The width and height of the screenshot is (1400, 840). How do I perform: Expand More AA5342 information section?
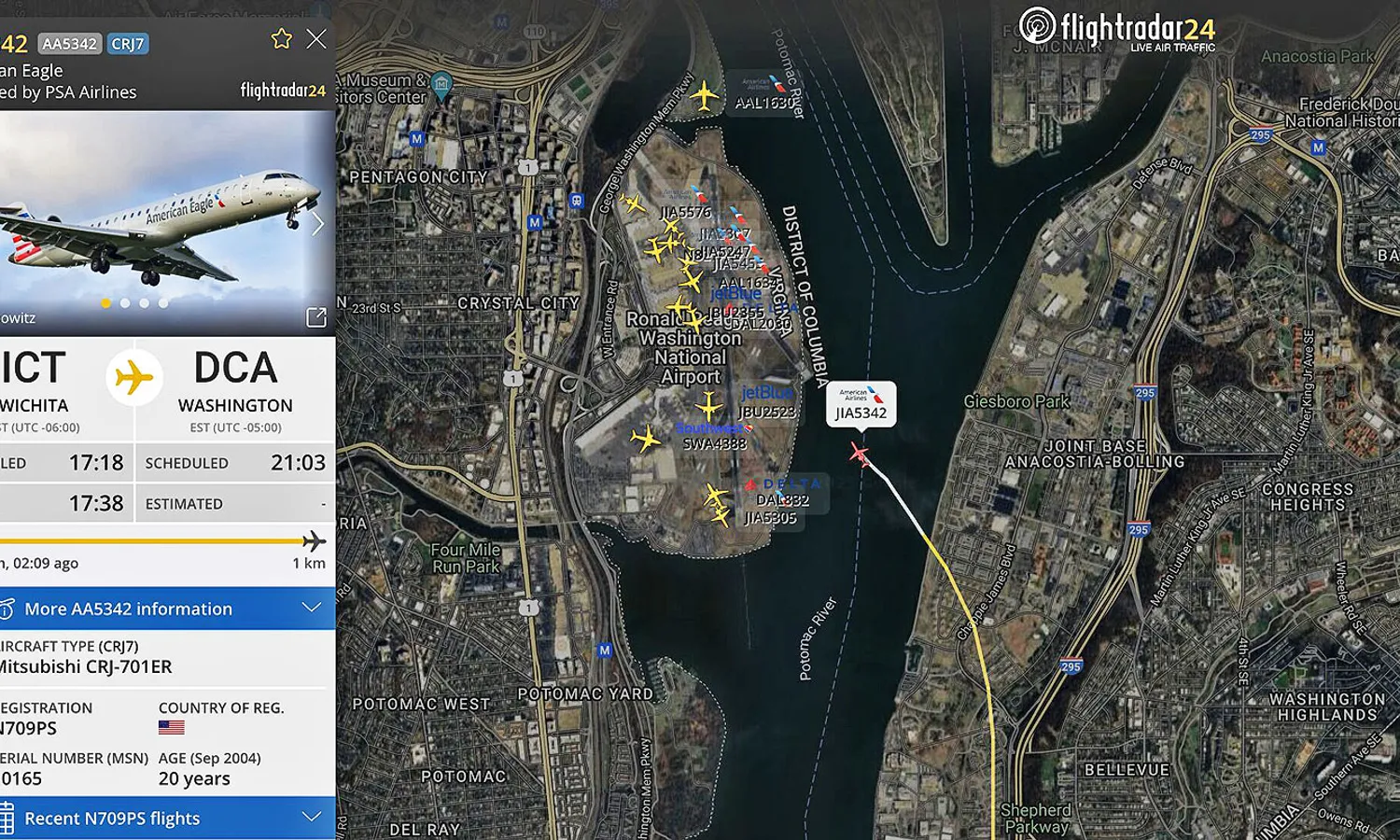click(x=168, y=609)
